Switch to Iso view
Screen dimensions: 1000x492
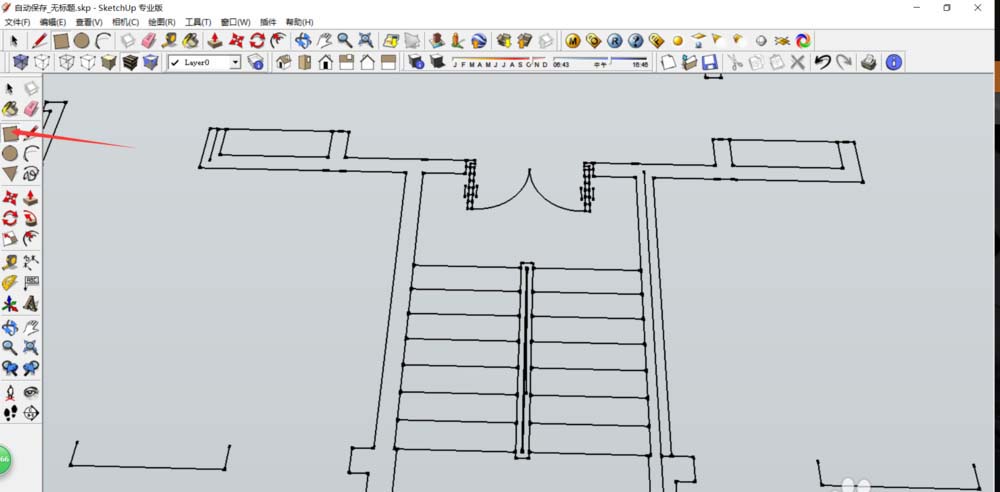point(284,62)
